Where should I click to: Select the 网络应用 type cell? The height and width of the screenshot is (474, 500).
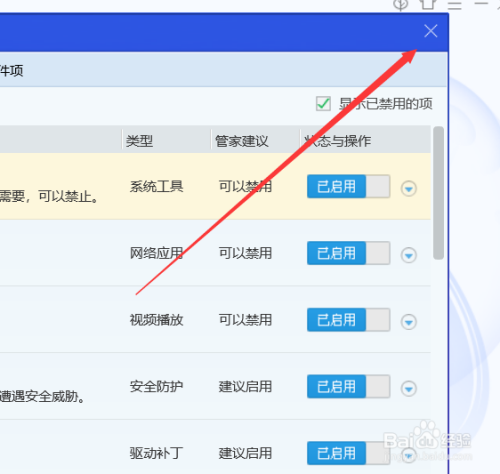[x=156, y=253]
